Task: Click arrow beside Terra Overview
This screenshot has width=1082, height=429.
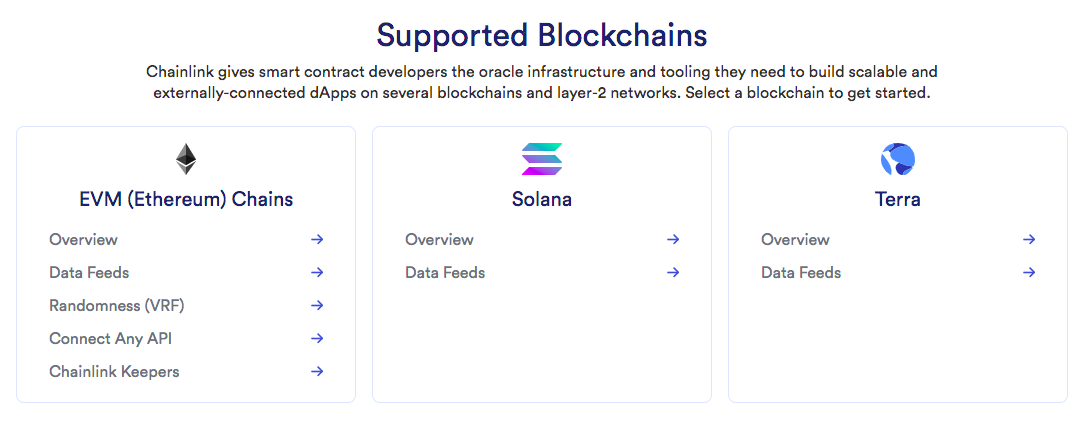Action: (1029, 239)
